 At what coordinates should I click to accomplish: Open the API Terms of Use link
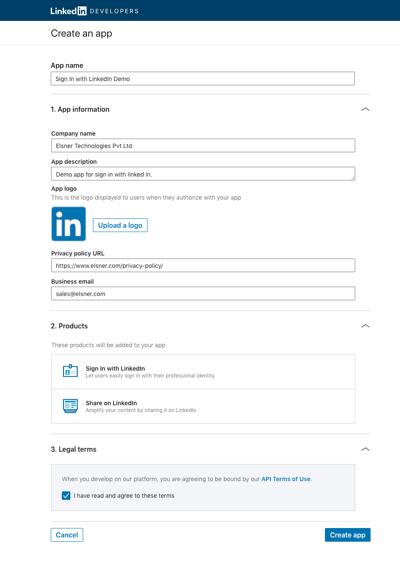click(x=286, y=479)
